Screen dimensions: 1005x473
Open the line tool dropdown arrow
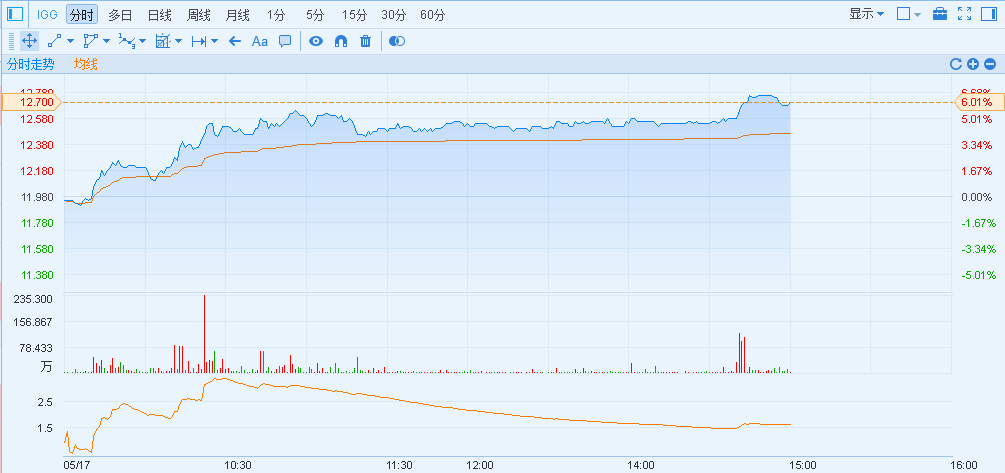coord(71,41)
